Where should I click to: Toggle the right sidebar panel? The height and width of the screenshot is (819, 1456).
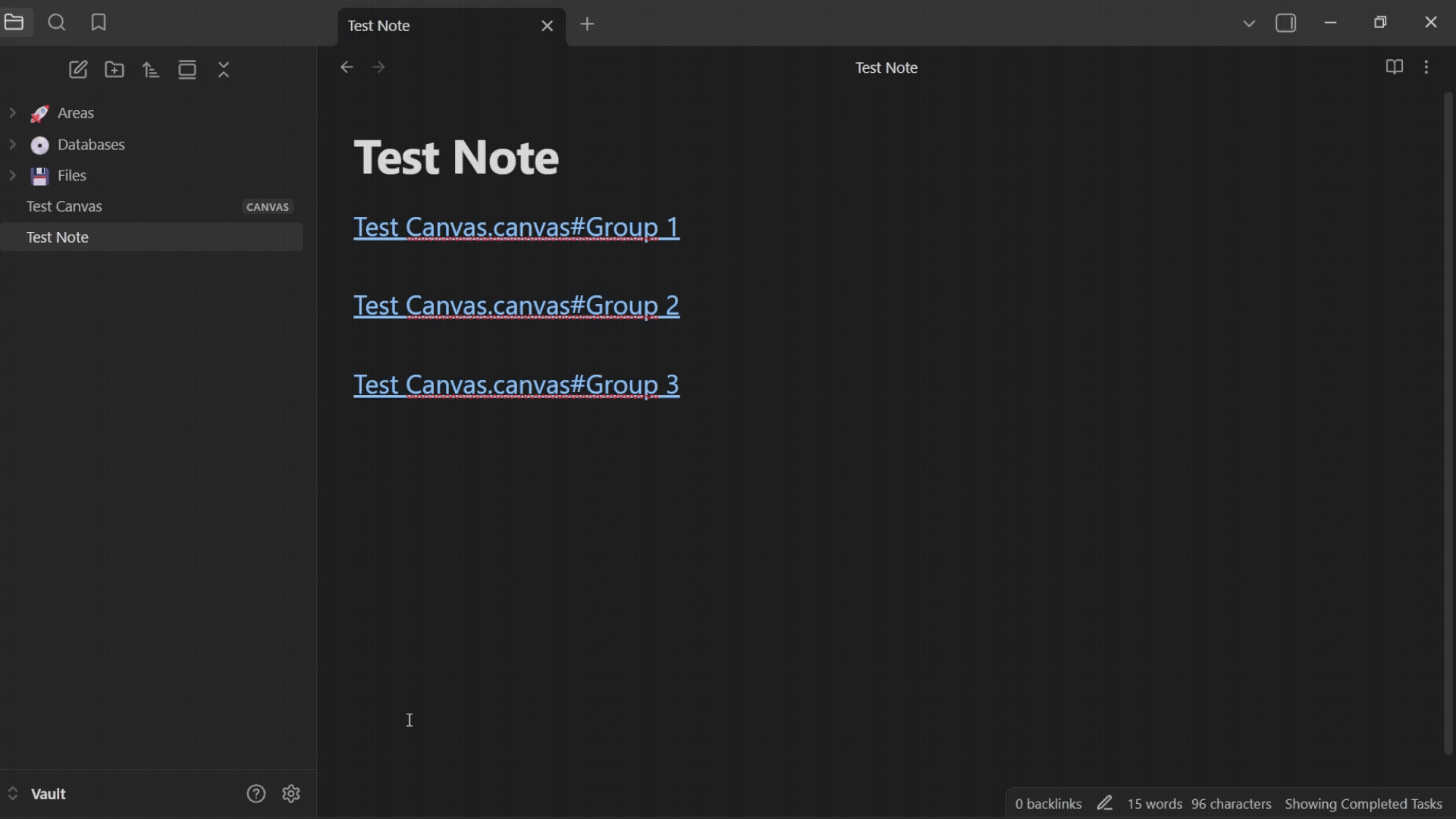point(1286,24)
